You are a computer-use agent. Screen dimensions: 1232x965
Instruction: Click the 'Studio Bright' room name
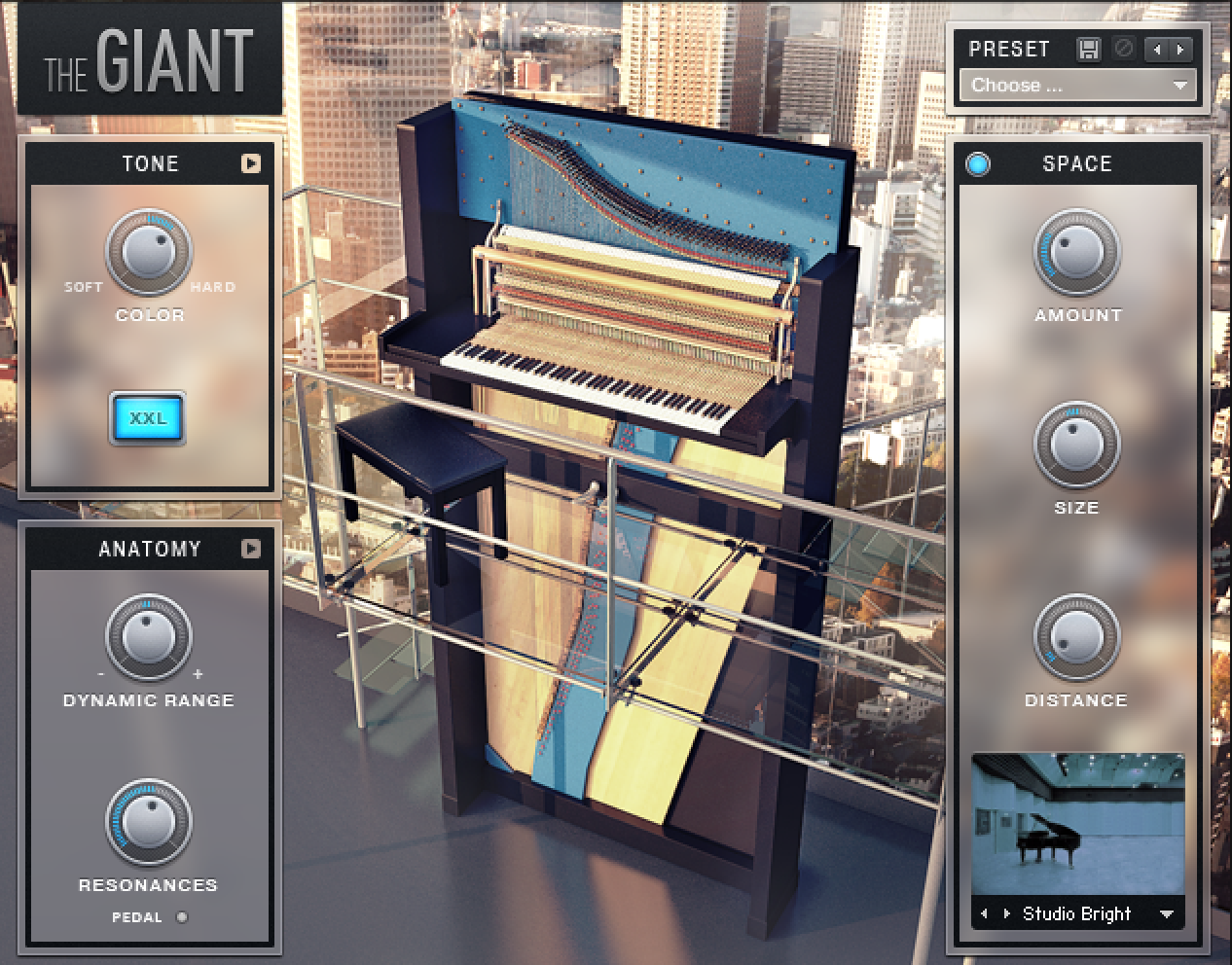tap(1077, 913)
